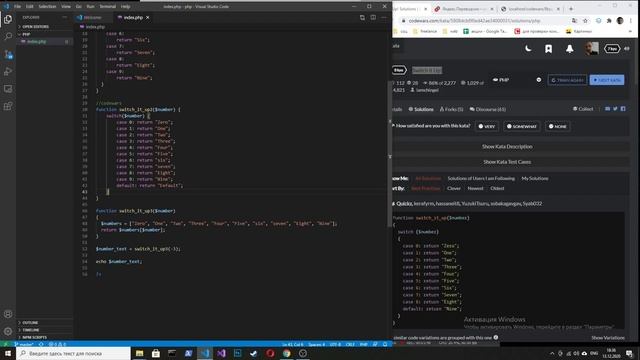640x360 pixels.
Task: Click Chrome address bar URL
Action: tap(474, 21)
